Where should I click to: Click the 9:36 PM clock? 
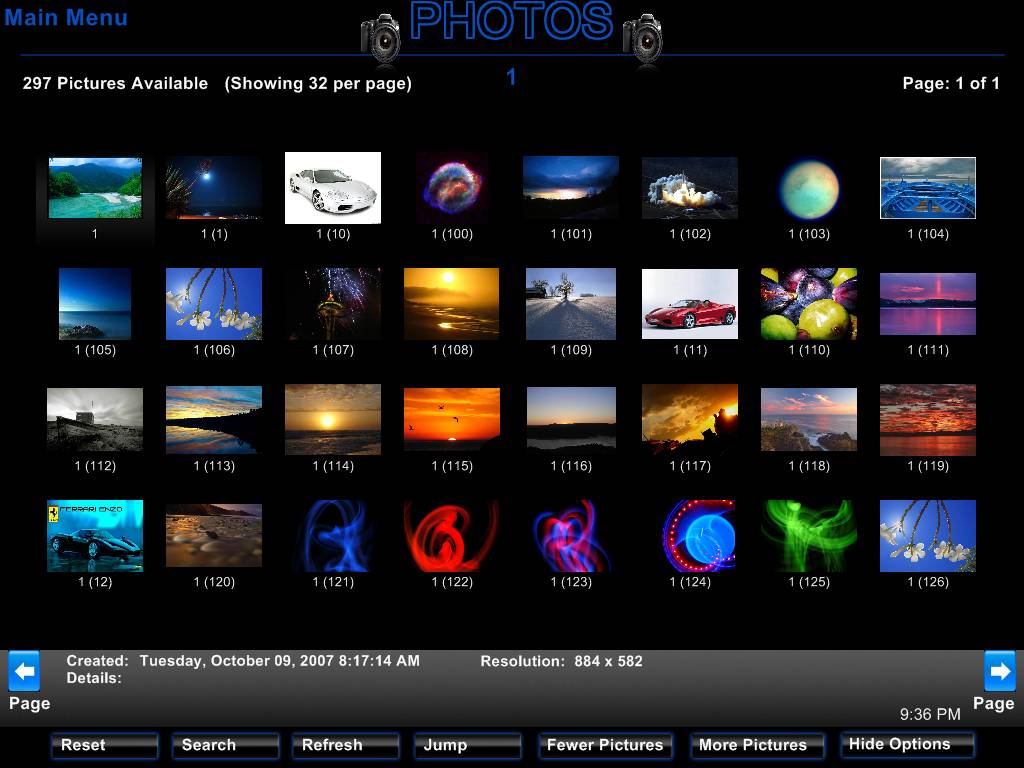[x=930, y=714]
